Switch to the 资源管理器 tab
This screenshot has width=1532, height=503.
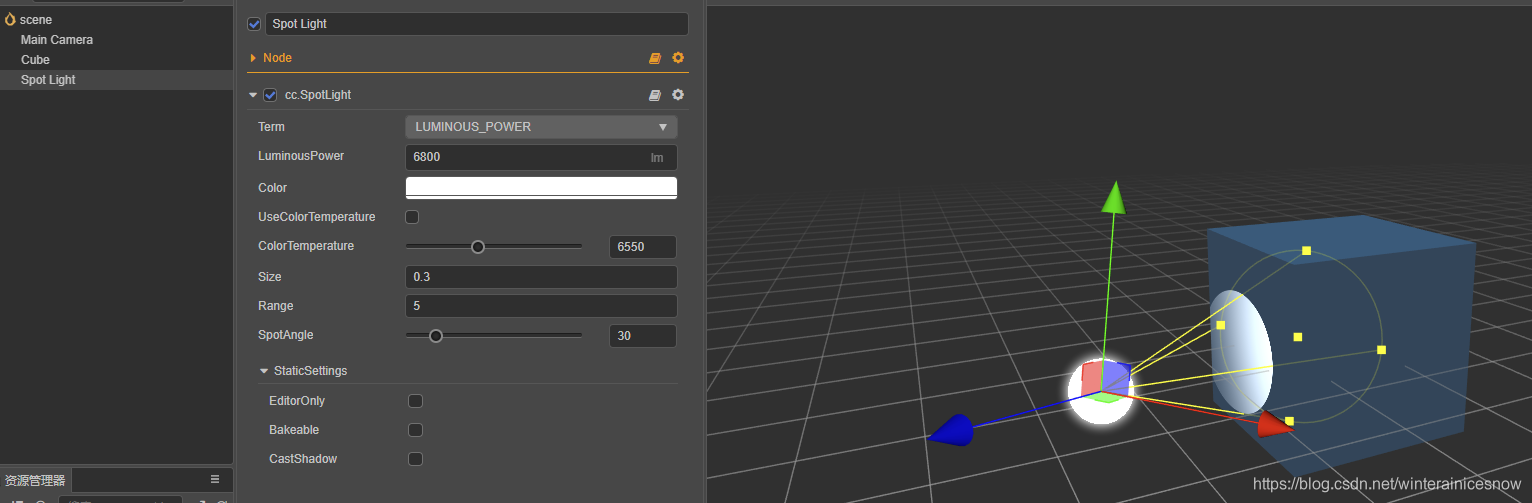[x=35, y=480]
